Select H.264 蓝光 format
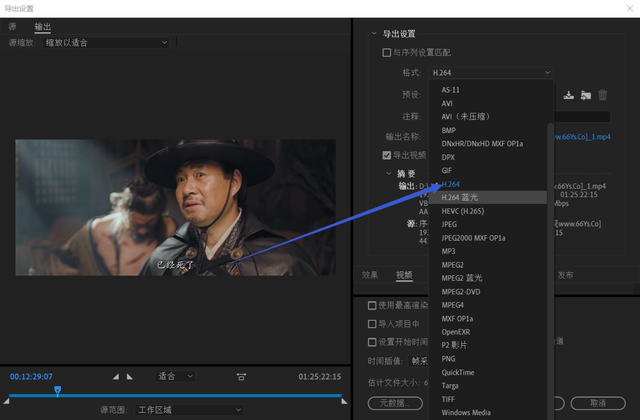The width and height of the screenshot is (640, 420). coord(488,198)
